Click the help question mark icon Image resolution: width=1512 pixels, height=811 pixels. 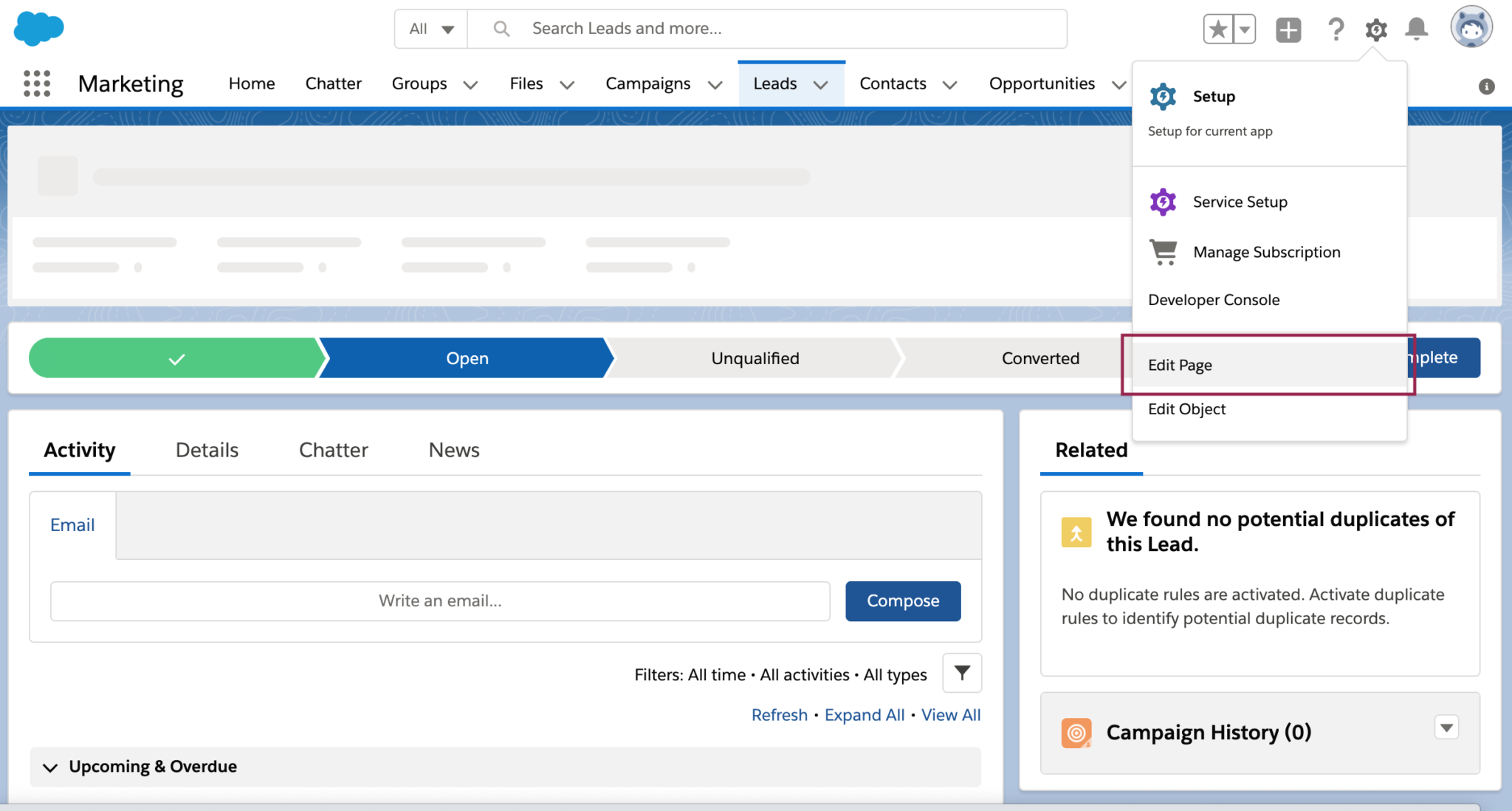[1336, 29]
